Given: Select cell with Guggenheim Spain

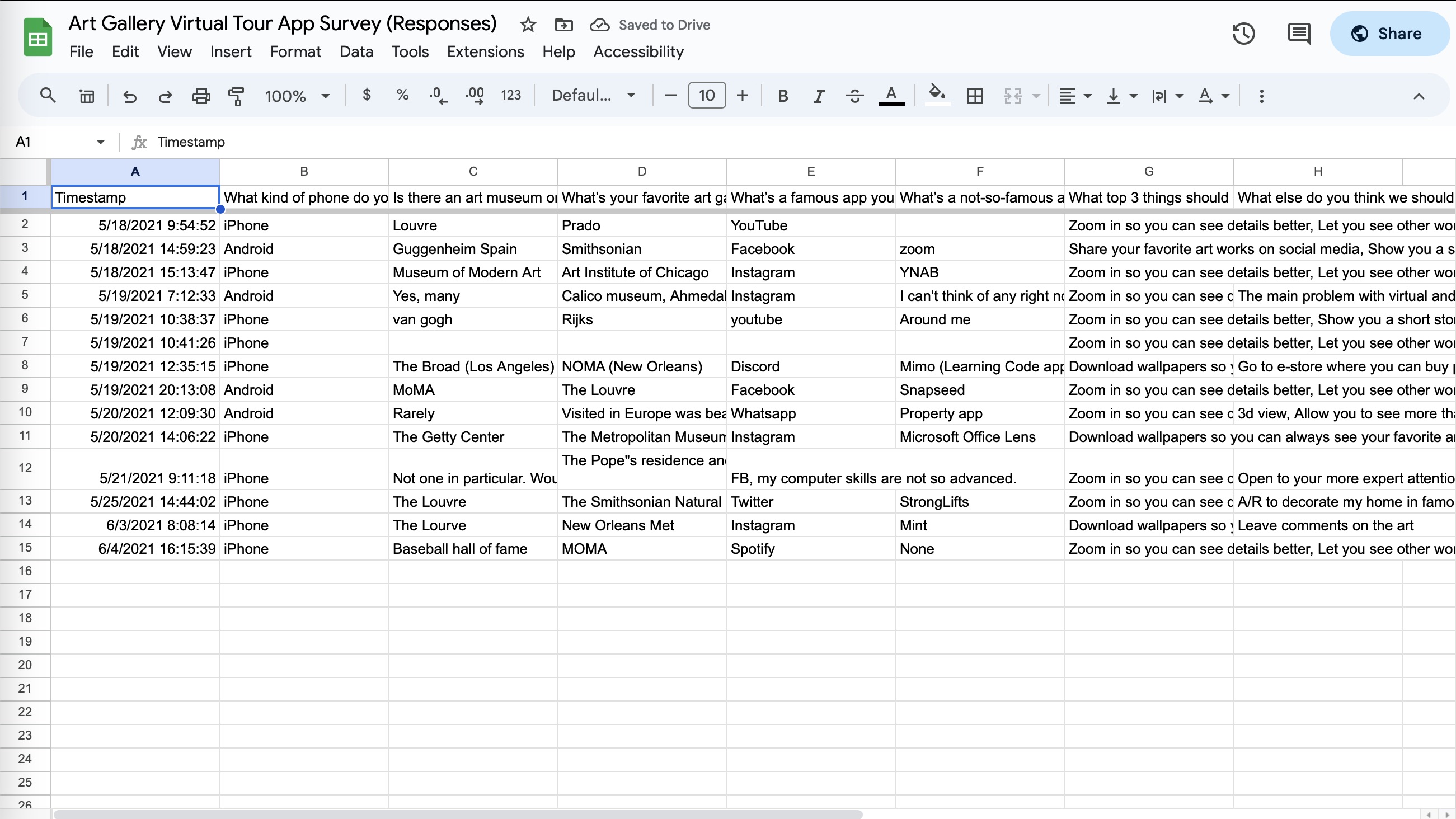Looking at the screenshot, I should 473,249.
